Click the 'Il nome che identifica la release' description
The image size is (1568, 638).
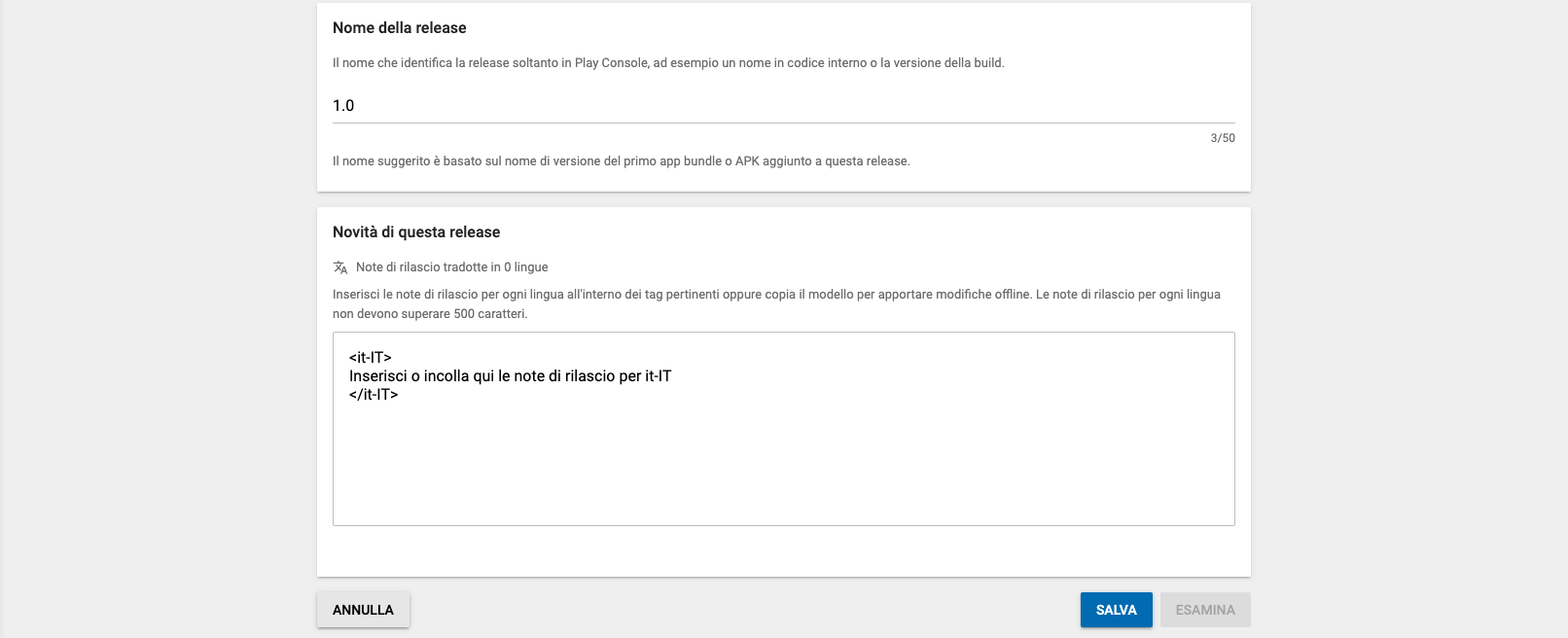pos(668,63)
